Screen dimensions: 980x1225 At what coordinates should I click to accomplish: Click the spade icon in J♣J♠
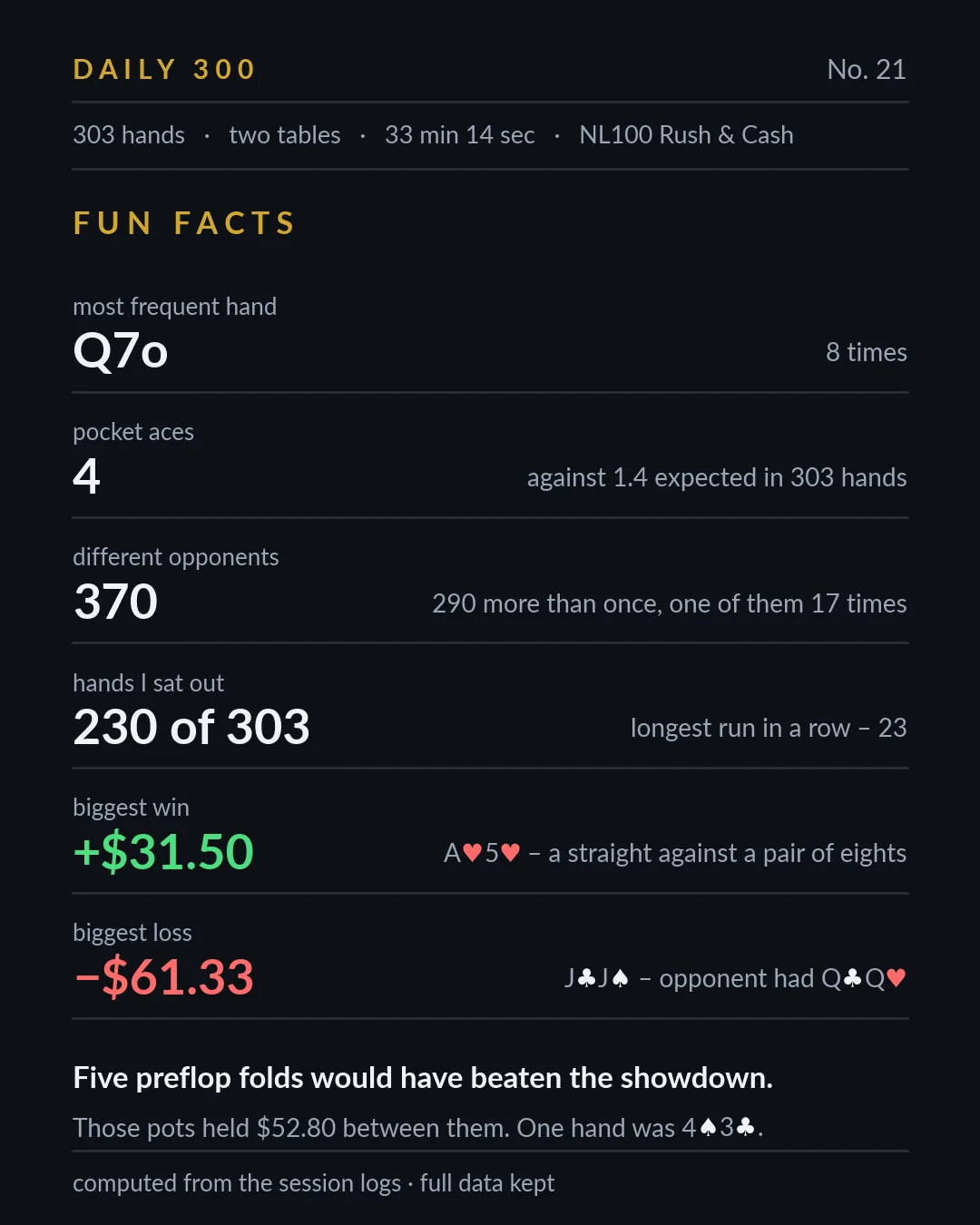point(620,978)
